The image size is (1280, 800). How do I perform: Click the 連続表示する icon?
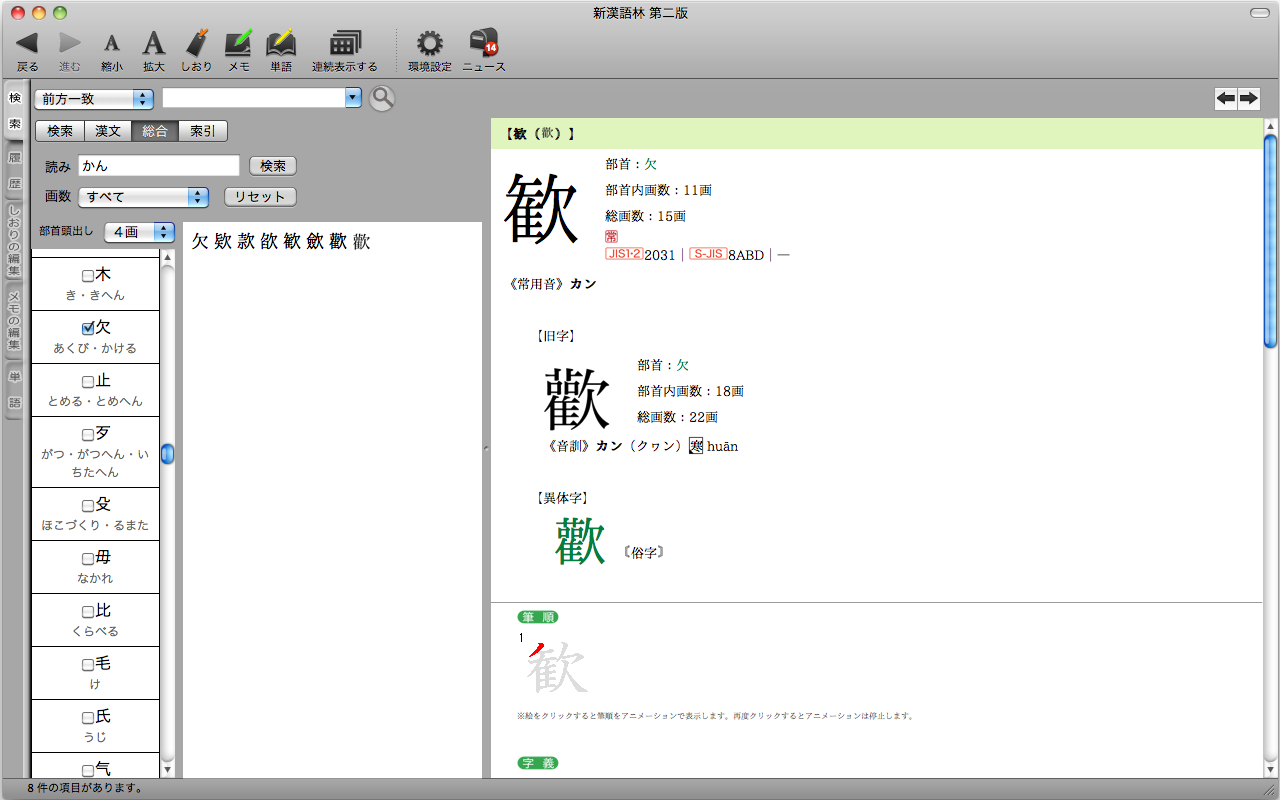(344, 43)
